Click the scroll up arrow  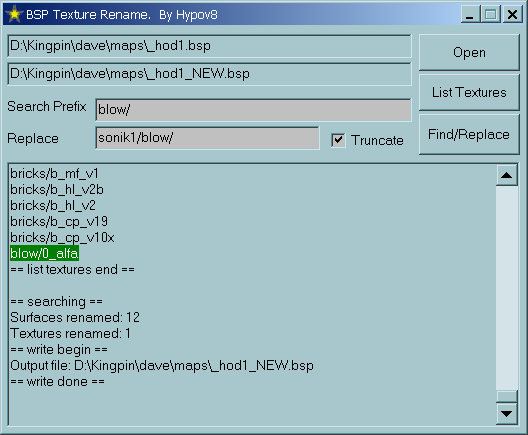tap(506, 175)
